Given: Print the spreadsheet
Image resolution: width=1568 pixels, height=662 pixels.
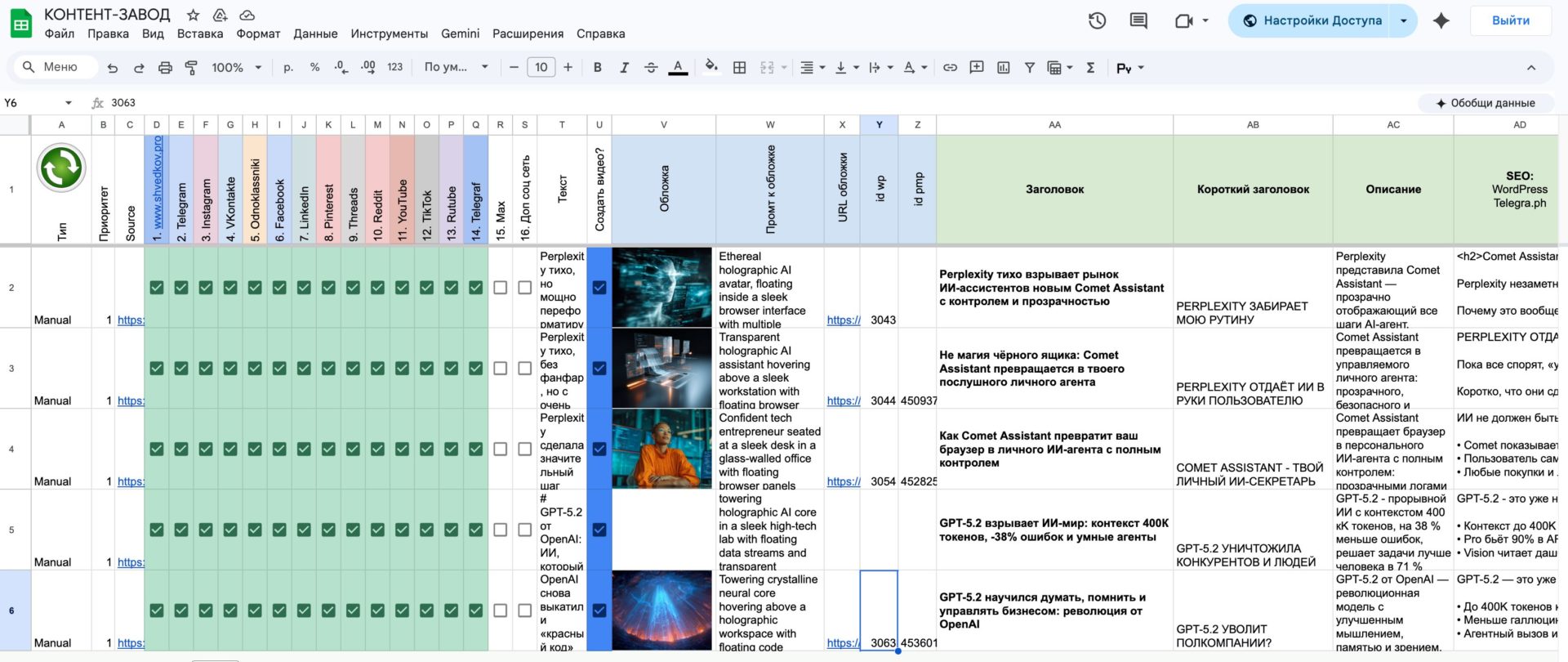Looking at the screenshot, I should (165, 68).
